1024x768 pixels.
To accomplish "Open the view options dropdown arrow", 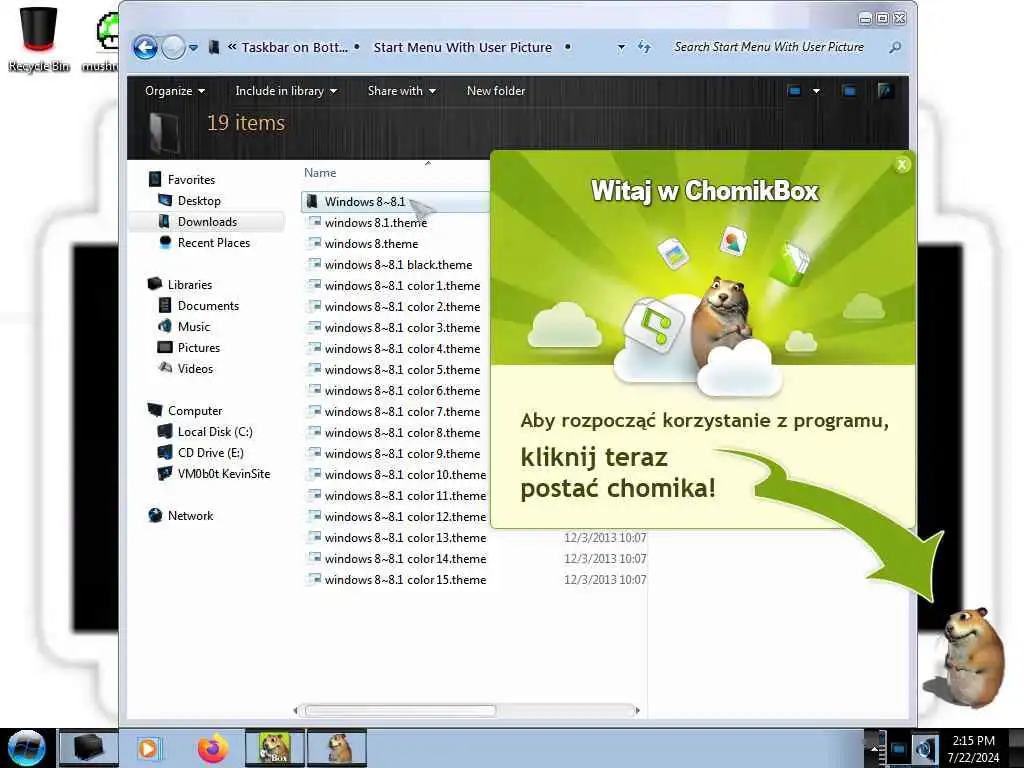I will pyautogui.click(x=816, y=91).
